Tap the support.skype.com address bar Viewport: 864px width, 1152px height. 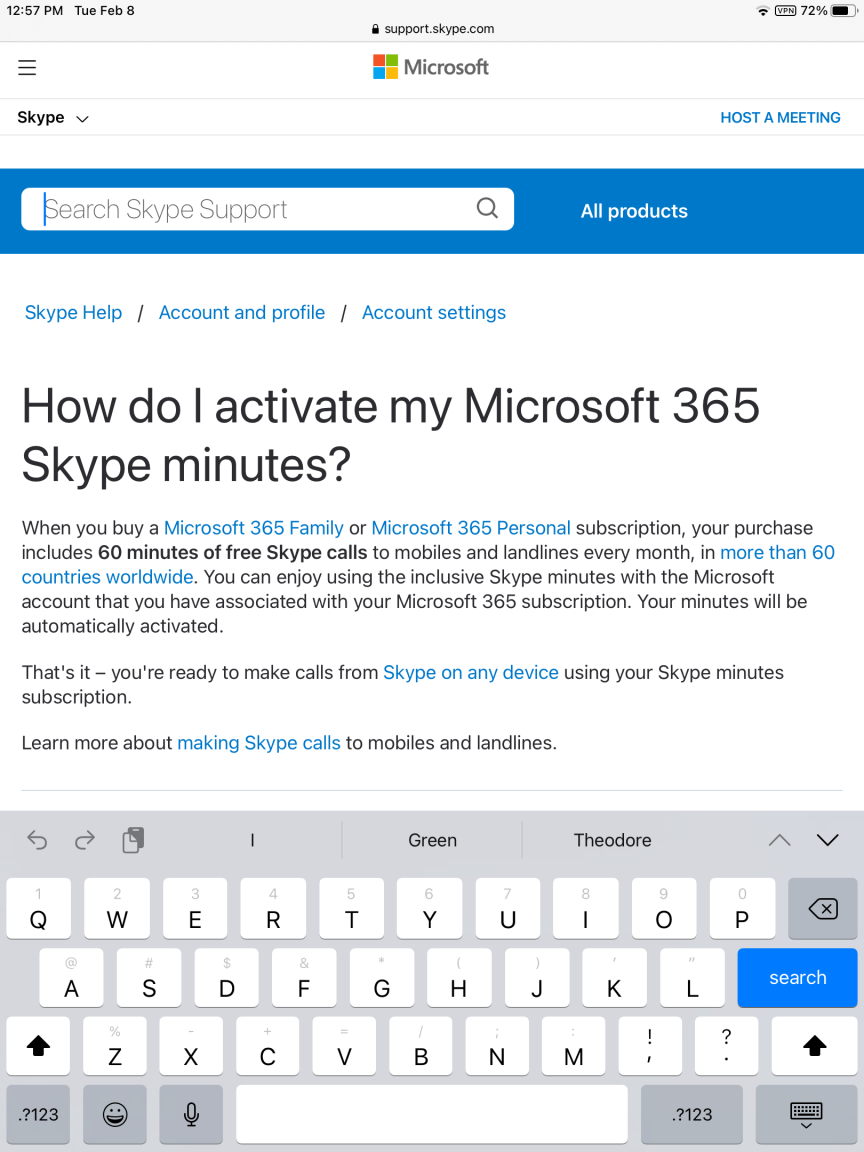pyautogui.click(x=433, y=29)
